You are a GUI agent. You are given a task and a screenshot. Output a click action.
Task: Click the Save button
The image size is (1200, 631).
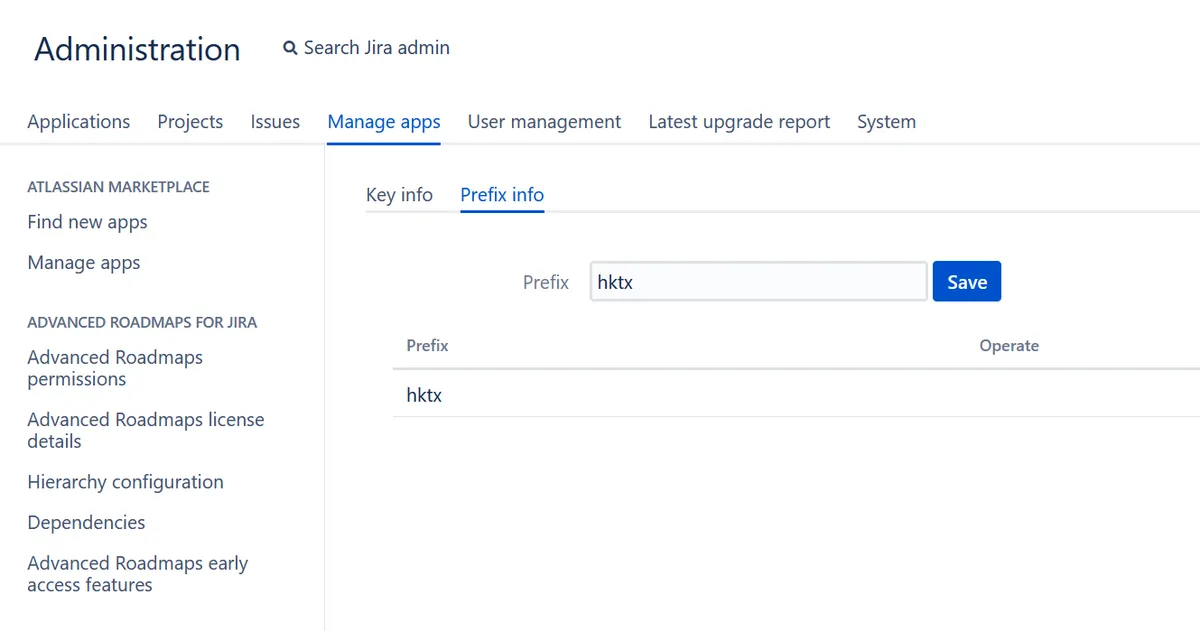[967, 282]
